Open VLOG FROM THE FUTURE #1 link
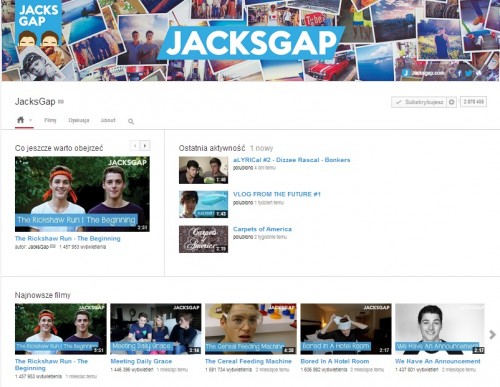Image resolution: width=500 pixels, height=387 pixels. click(x=277, y=194)
